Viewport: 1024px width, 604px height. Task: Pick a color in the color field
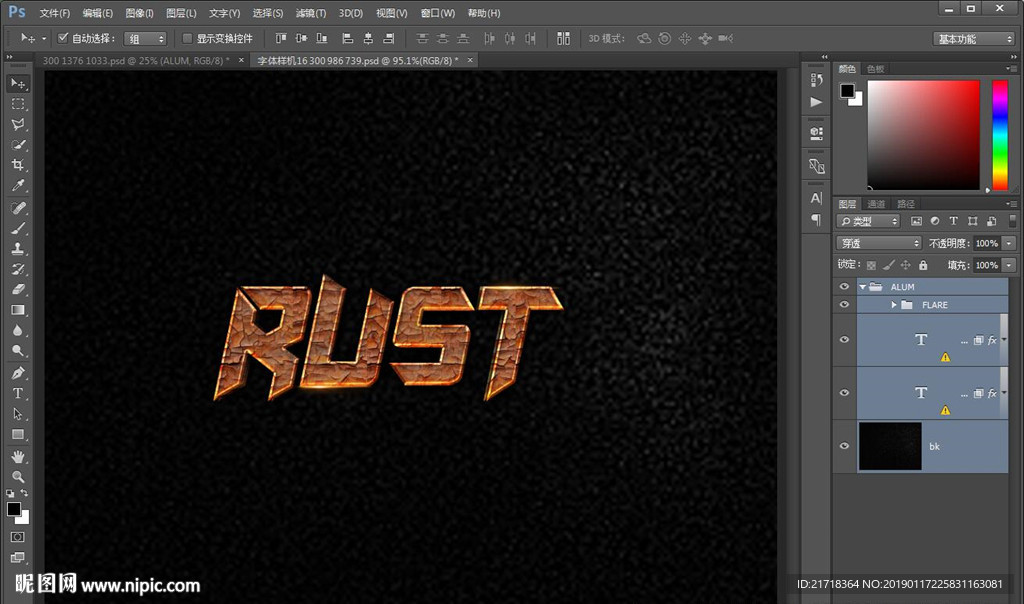point(923,135)
